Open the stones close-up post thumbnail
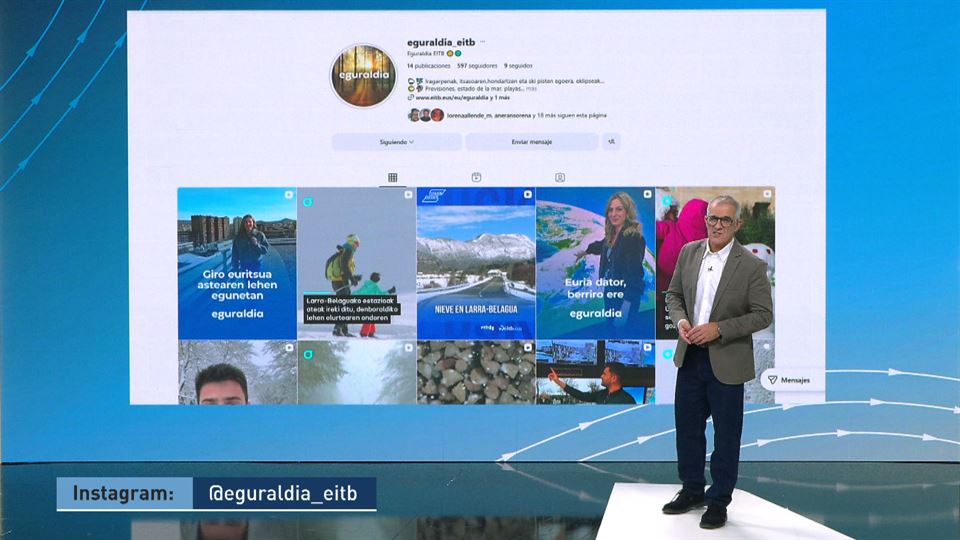 pyautogui.click(x=475, y=372)
